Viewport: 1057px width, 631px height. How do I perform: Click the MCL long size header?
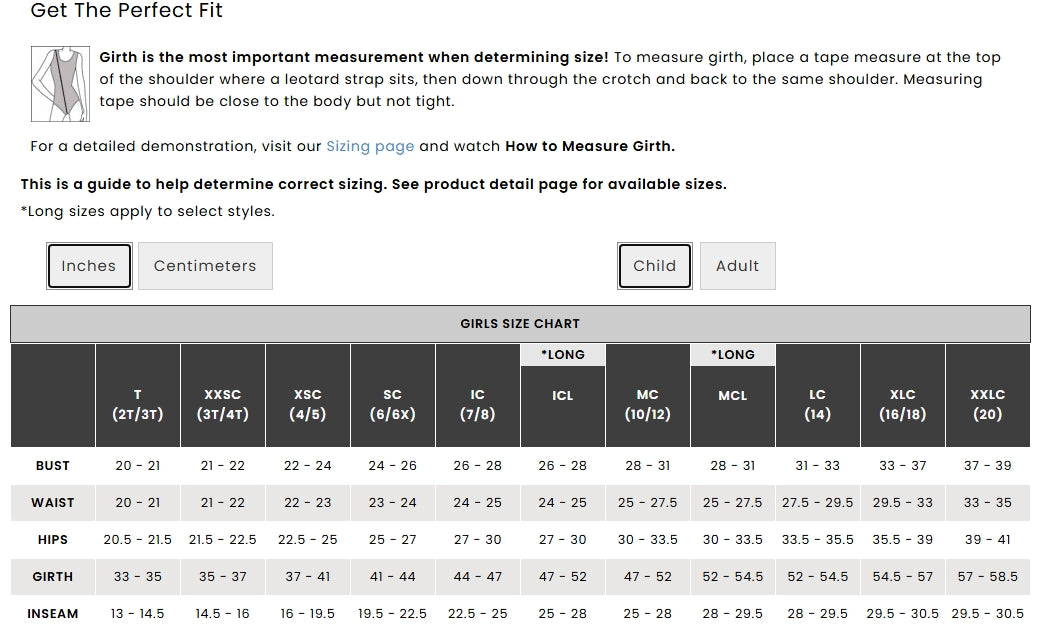tap(733, 396)
